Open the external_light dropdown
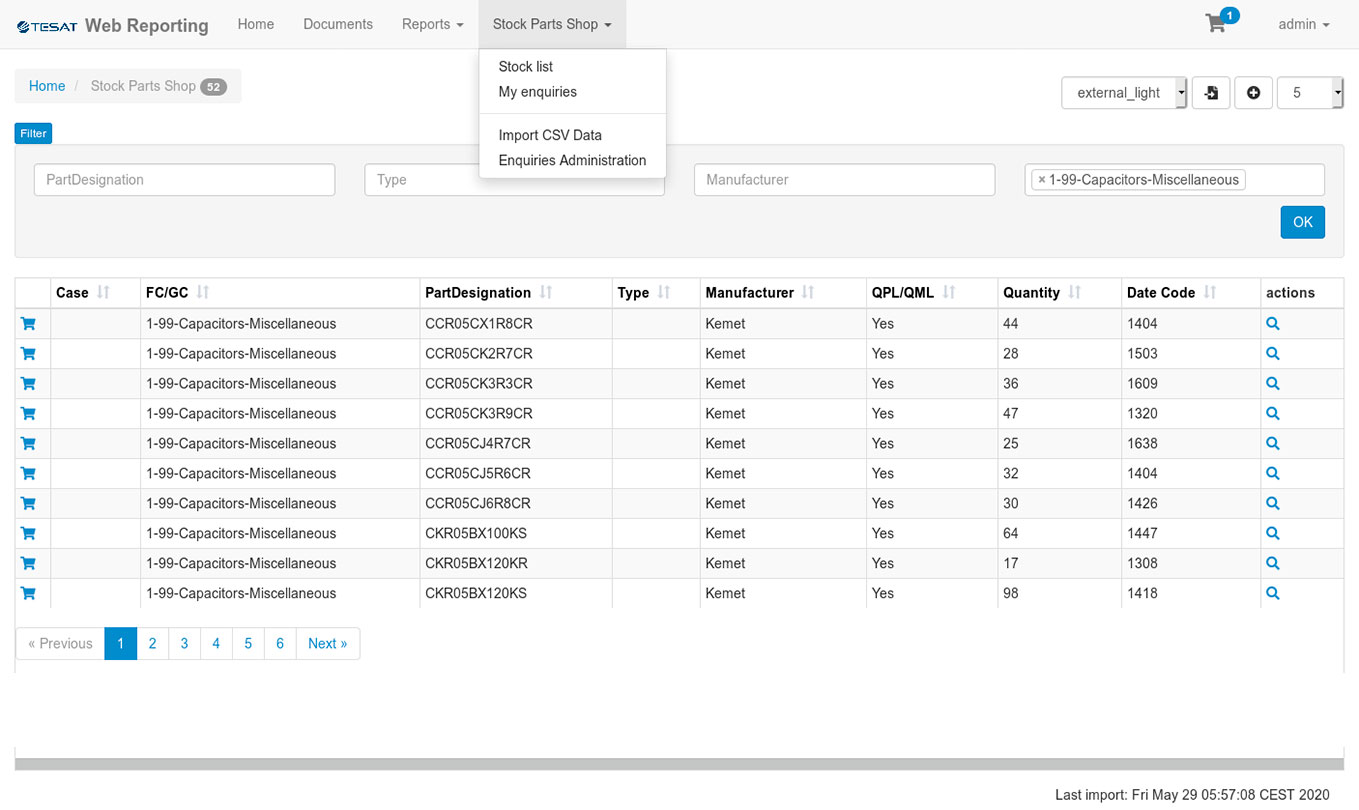This screenshot has height=810, width=1359. (x=1124, y=93)
